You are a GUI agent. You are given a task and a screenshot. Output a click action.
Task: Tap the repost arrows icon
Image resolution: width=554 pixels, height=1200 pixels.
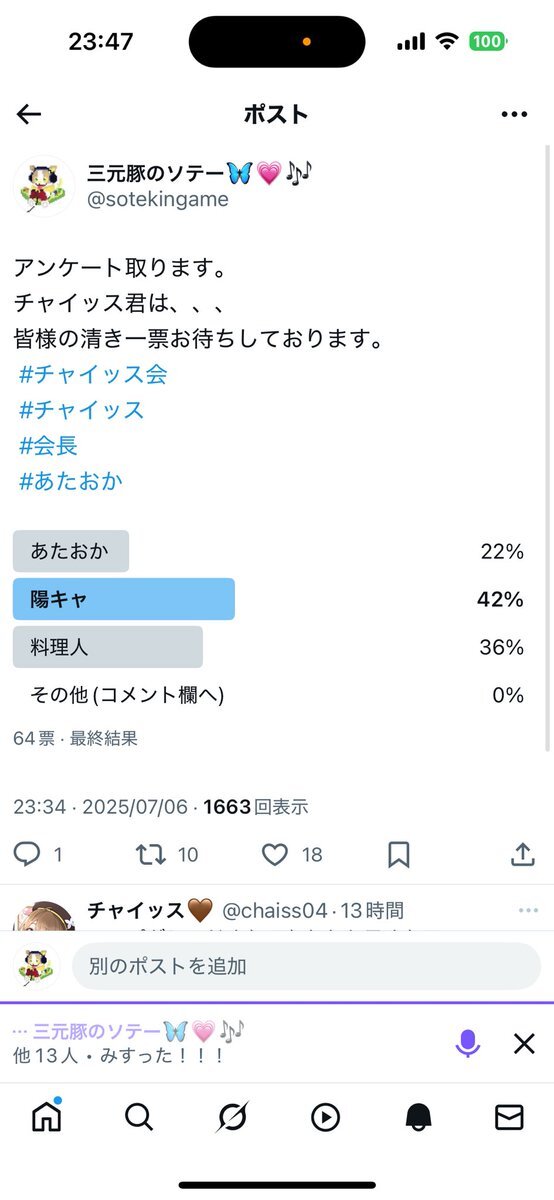tap(151, 854)
